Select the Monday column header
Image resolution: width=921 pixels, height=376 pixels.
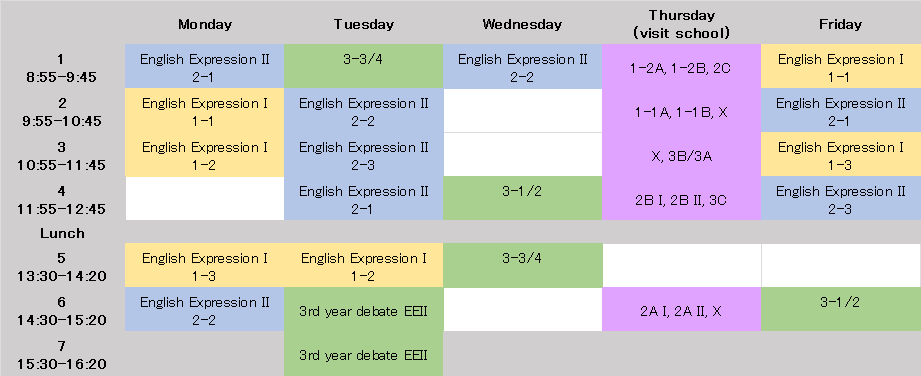click(204, 24)
